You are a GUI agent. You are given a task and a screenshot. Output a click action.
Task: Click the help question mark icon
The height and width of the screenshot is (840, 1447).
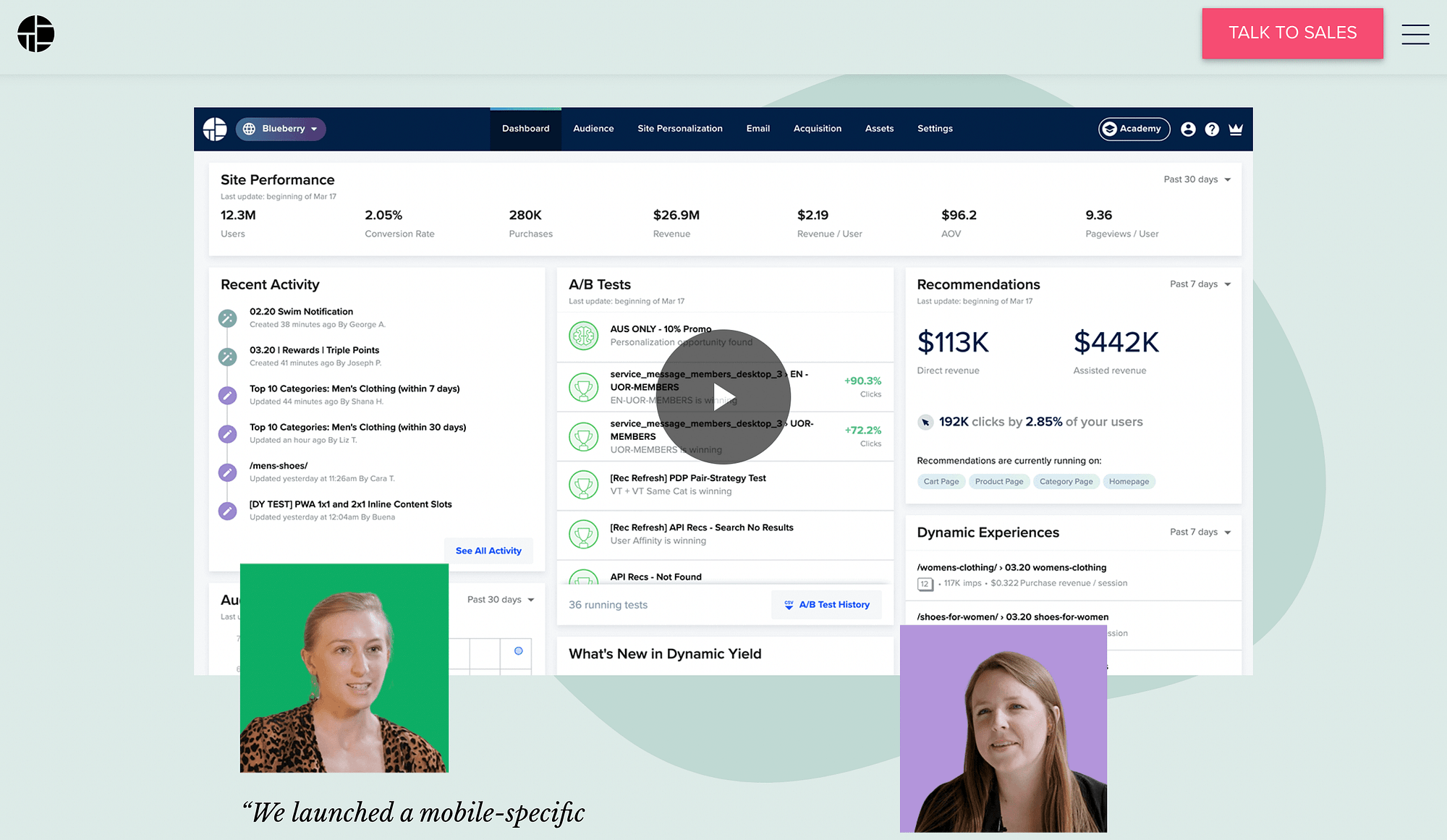1211,128
